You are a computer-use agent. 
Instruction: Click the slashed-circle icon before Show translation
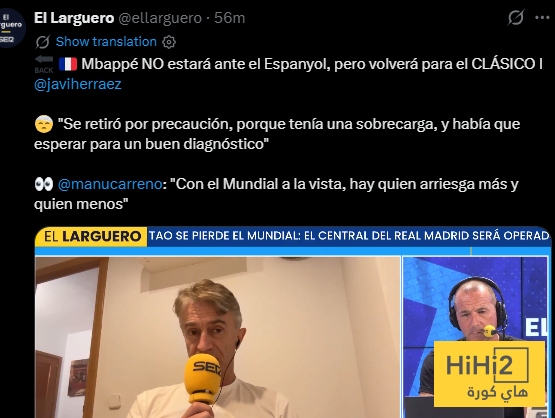pyautogui.click(x=42, y=42)
